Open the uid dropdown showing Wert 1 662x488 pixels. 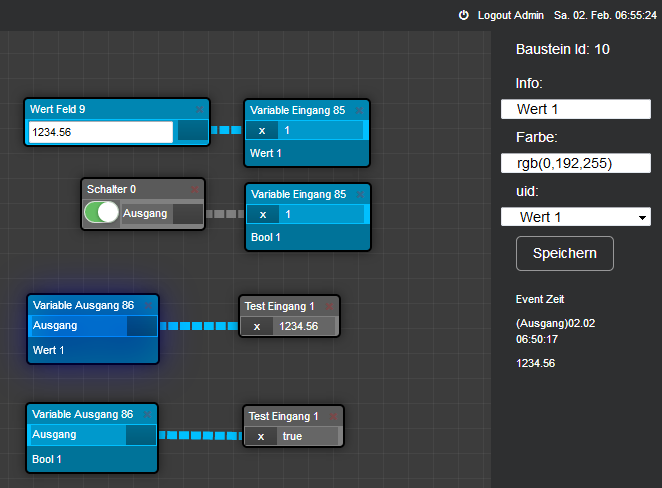point(575,217)
